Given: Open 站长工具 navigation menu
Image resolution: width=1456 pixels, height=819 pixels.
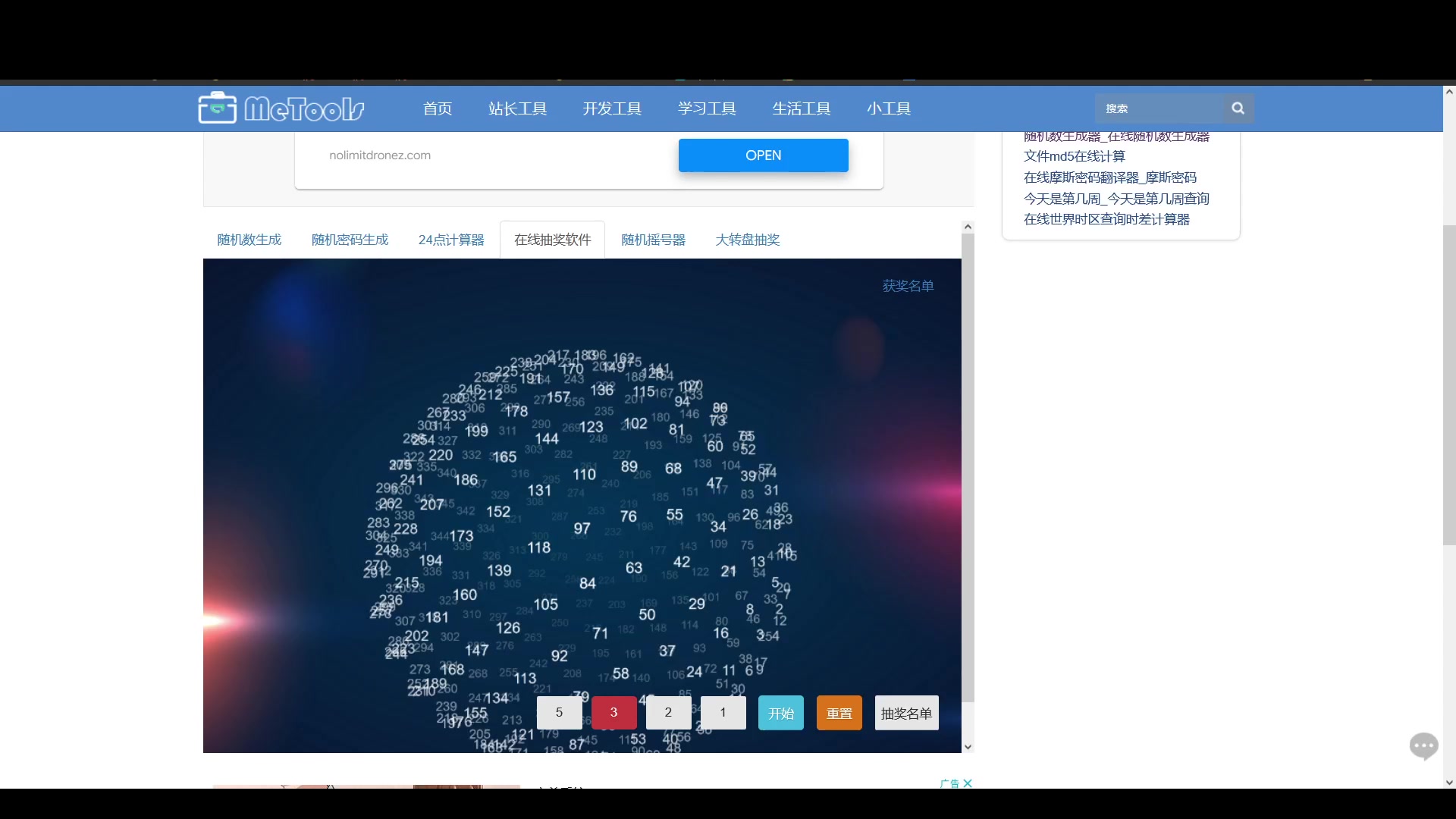Looking at the screenshot, I should 517,108.
